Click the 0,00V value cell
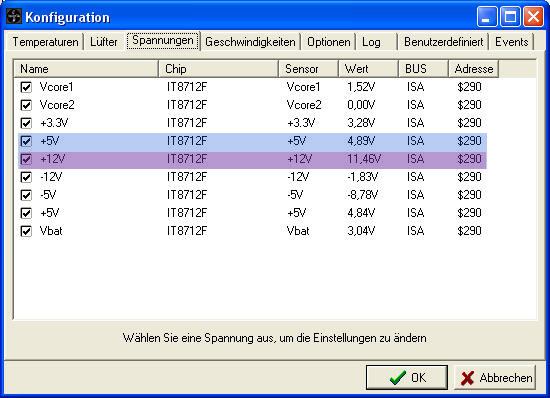The width and height of the screenshot is (550, 398). pos(361,105)
